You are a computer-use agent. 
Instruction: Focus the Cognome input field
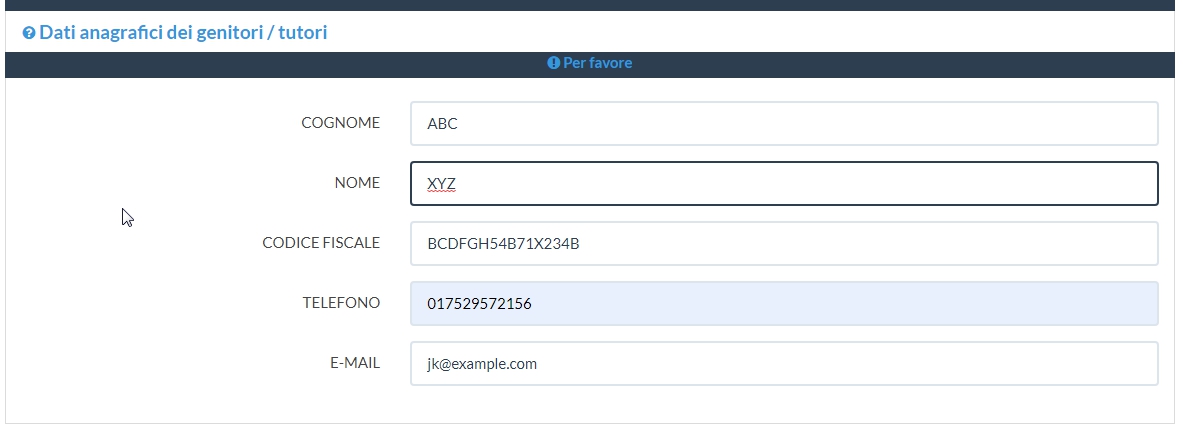point(783,124)
